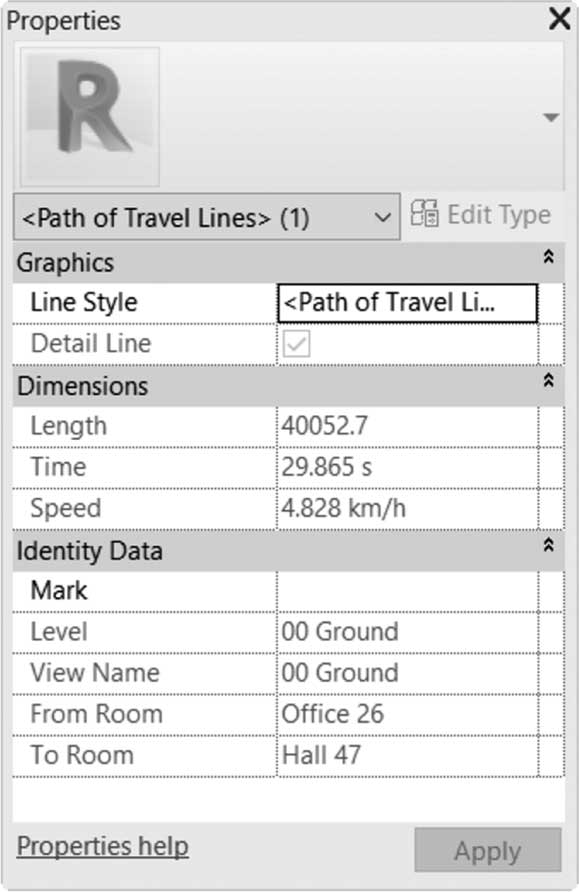Close the Properties palette
The image size is (579, 892).
coord(560,19)
